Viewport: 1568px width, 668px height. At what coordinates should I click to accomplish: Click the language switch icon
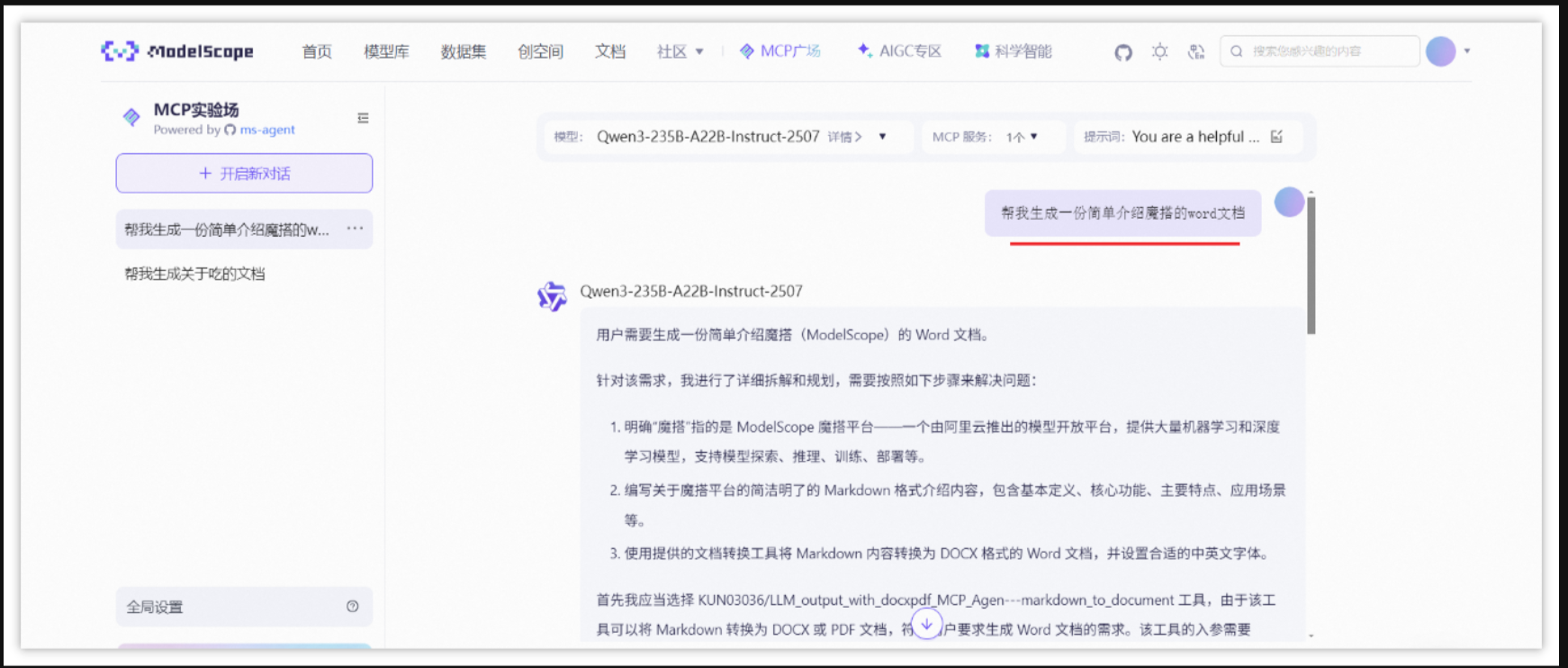pyautogui.click(x=1195, y=51)
